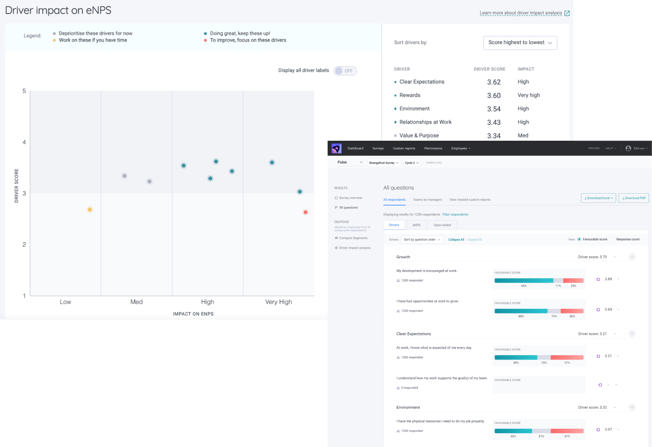Open the Employees menu dropdown
The width and height of the screenshot is (652, 447).
[461, 148]
